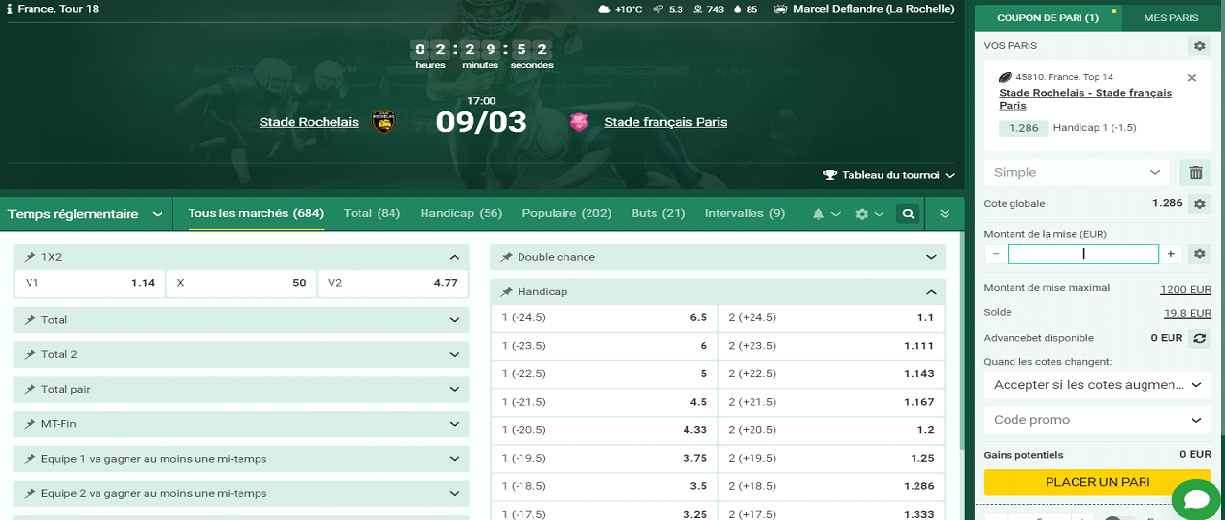Click the Placer un pari button
The height and width of the screenshot is (520, 1225).
tap(1097, 482)
